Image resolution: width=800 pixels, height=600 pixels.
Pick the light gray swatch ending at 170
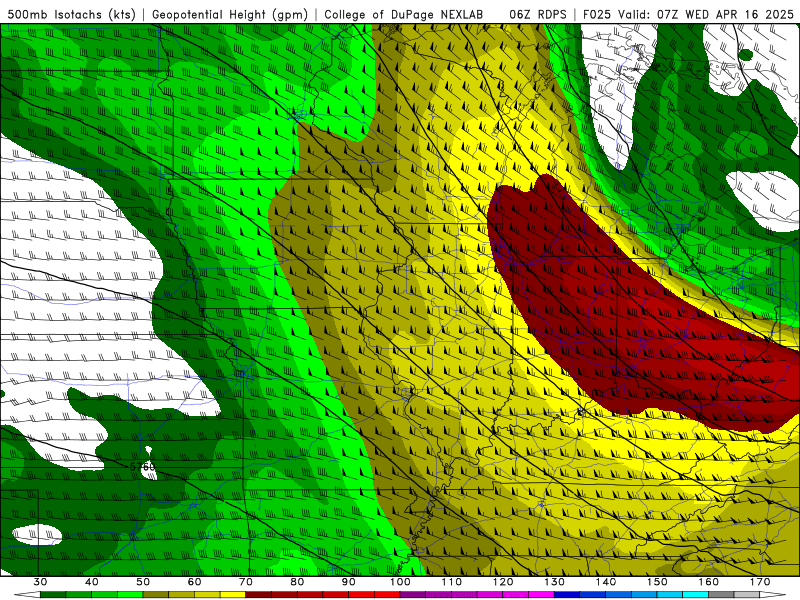747,594
